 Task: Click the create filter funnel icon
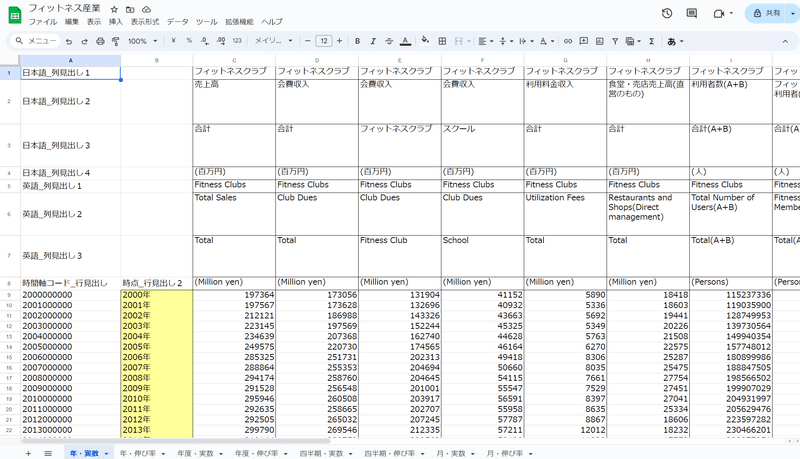634,41
